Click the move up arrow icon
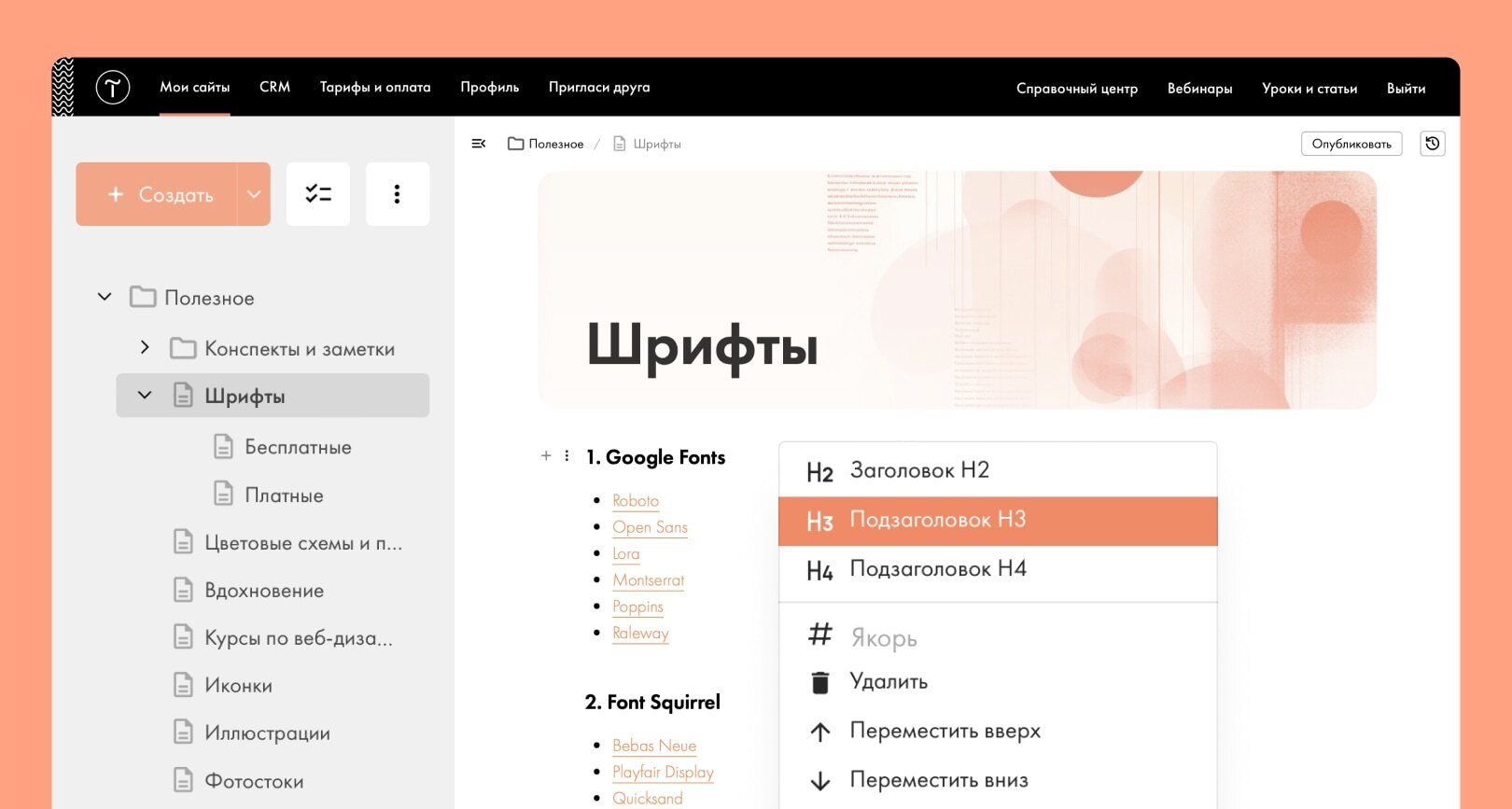The image size is (1512, 809). pos(820,732)
